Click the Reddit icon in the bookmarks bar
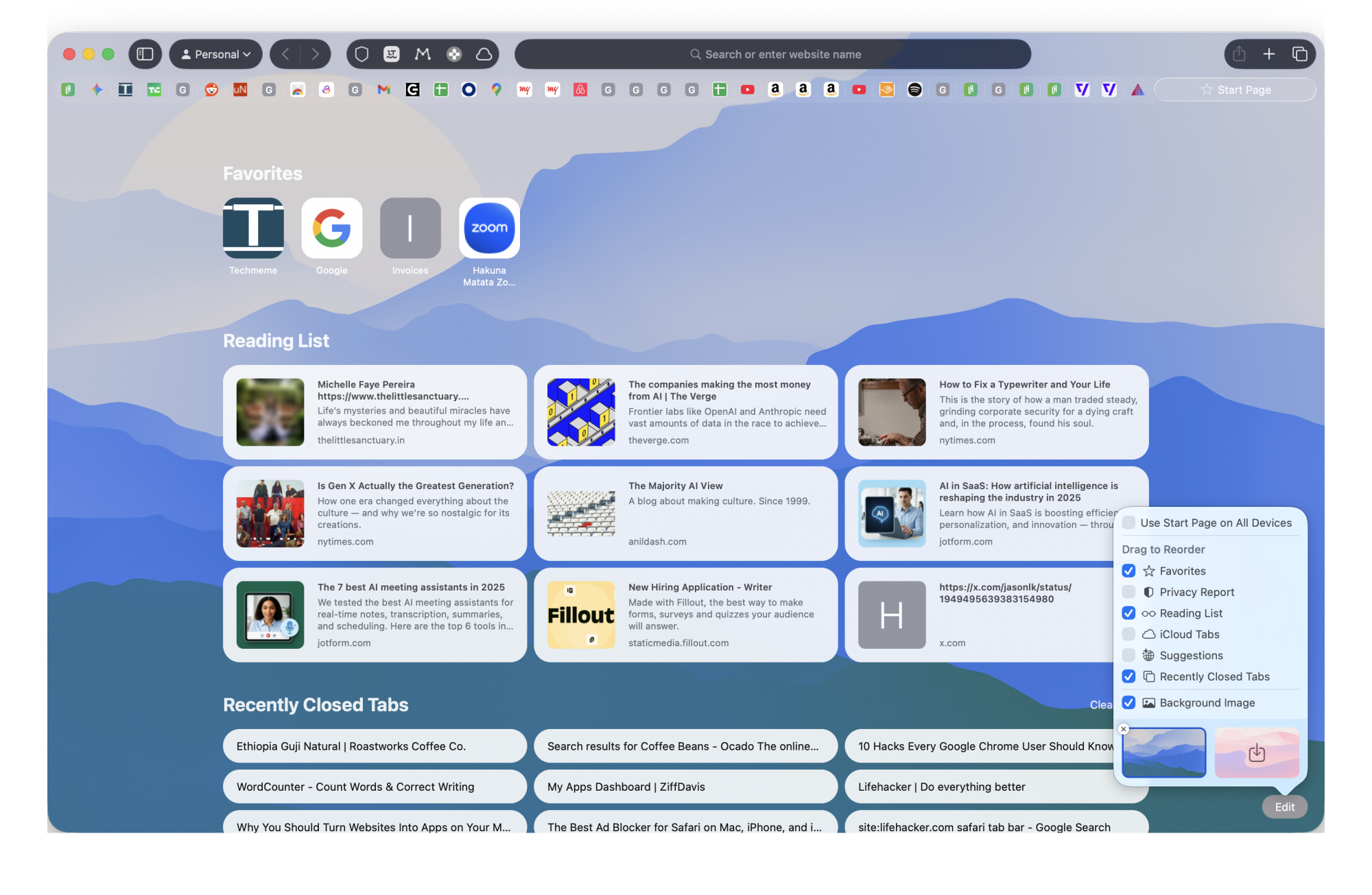Screen dimensions: 1372x895 coord(211,89)
